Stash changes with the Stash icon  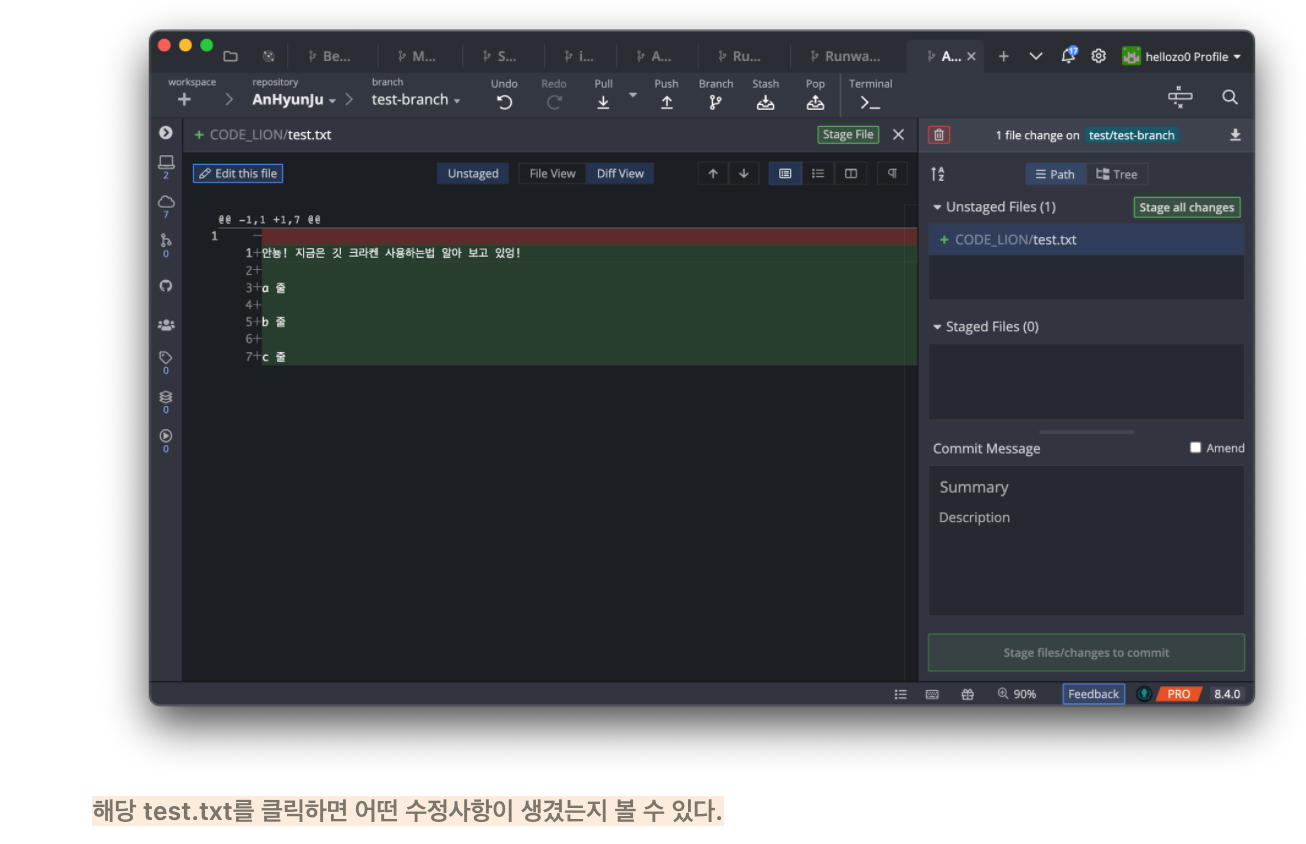pos(765,101)
